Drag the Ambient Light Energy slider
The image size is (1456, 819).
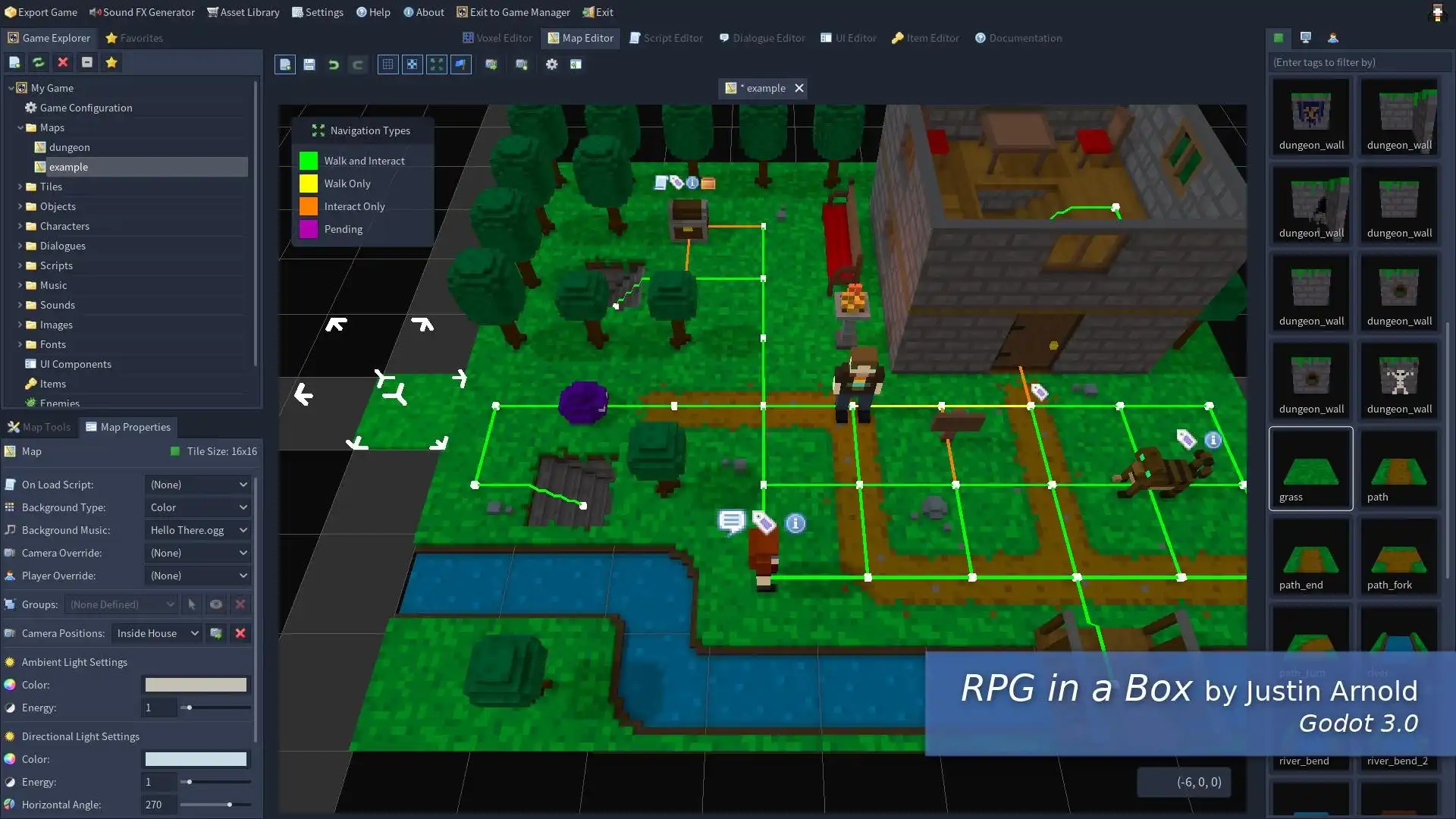point(189,707)
